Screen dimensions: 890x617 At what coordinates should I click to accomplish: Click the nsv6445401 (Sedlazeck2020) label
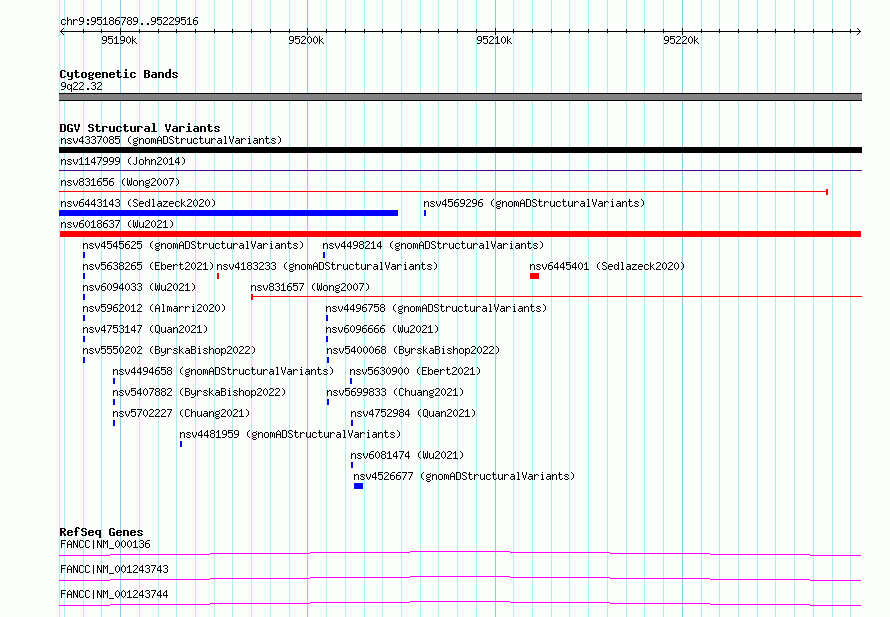pos(607,266)
